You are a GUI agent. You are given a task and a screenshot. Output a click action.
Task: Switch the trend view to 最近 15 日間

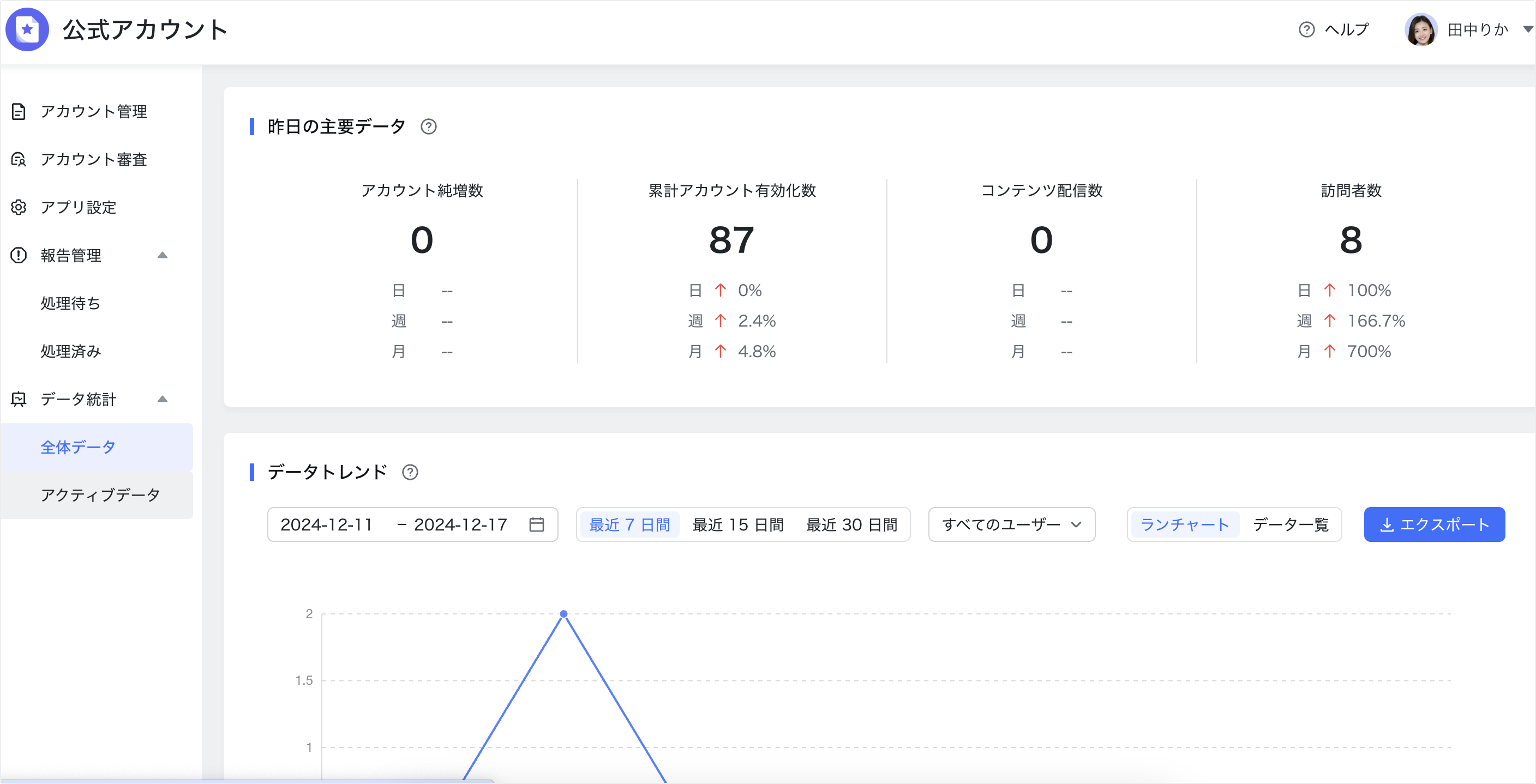739,524
